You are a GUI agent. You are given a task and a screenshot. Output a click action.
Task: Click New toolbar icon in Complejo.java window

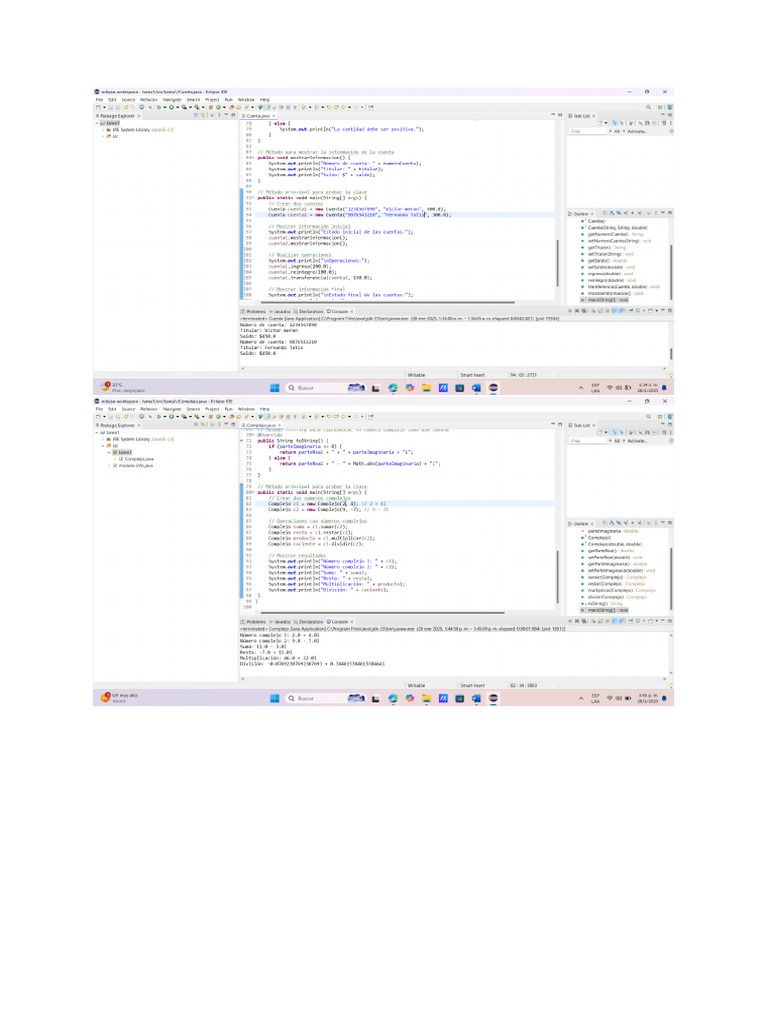[99, 417]
